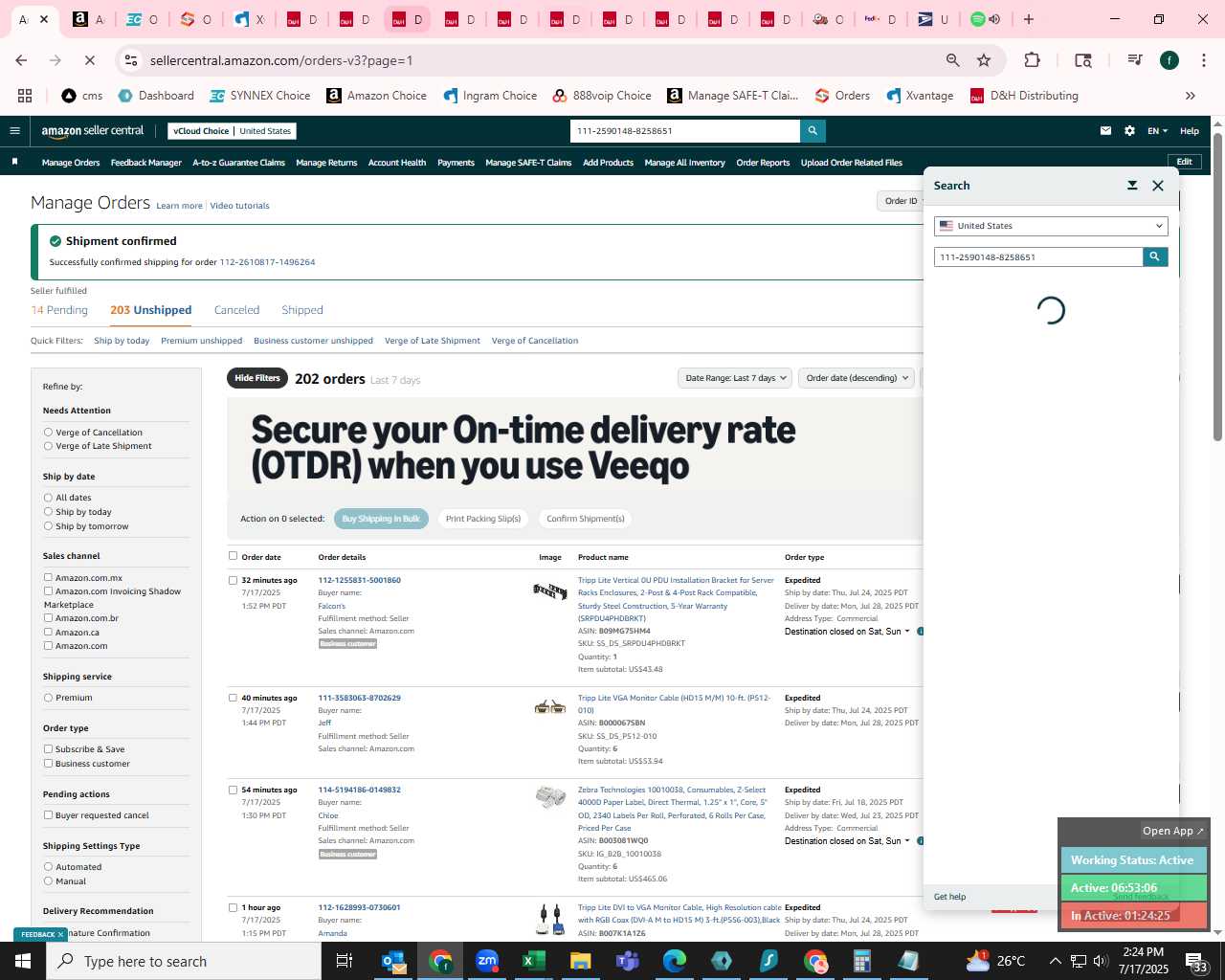The image size is (1225, 980).
Task: Check the Buyer requested cancel filter
Action: pos(48,815)
